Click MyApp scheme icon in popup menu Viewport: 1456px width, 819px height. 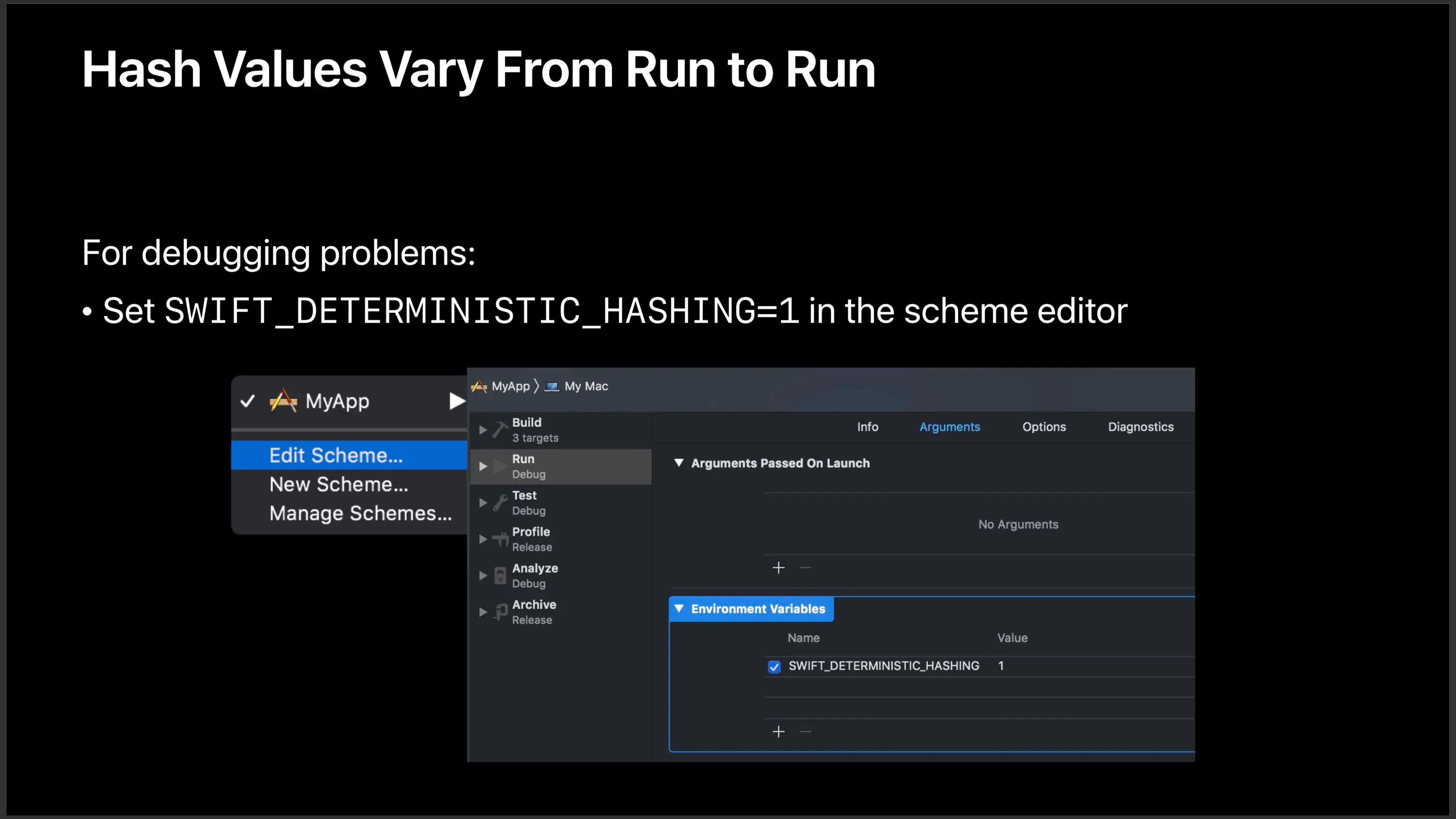[283, 401]
